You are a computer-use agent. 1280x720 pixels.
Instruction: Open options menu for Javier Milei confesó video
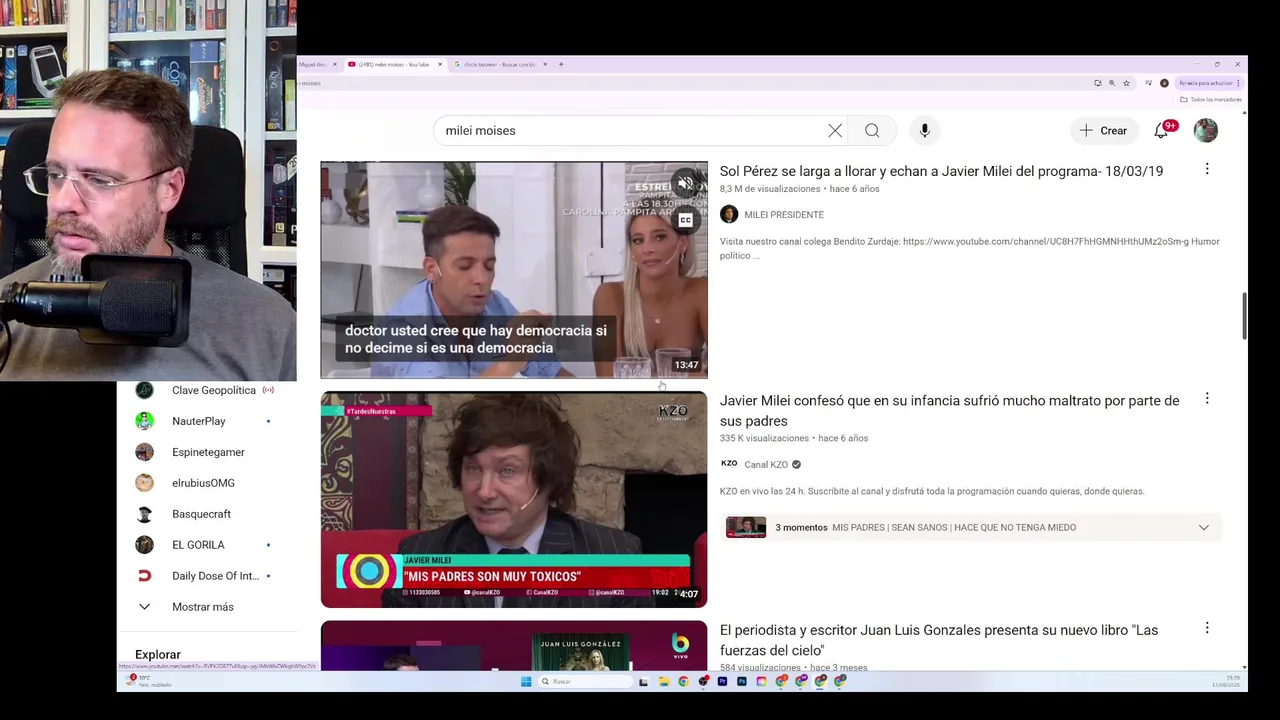(1207, 398)
